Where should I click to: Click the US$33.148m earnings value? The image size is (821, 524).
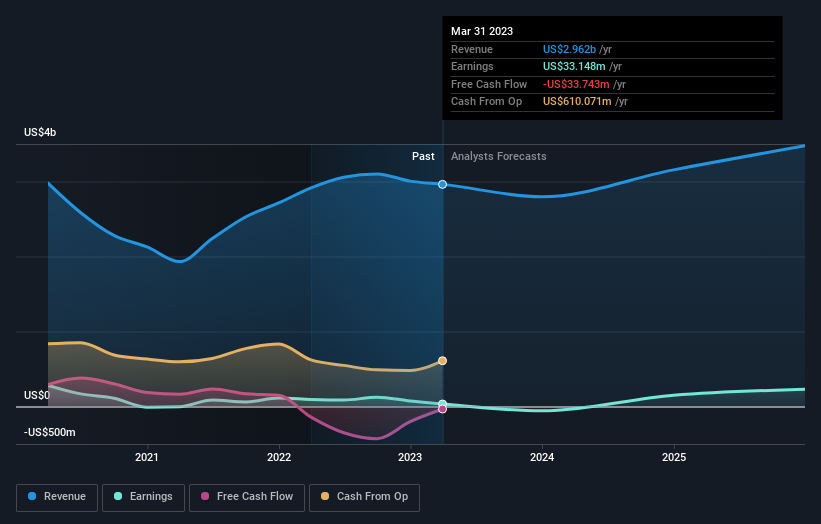(x=574, y=66)
